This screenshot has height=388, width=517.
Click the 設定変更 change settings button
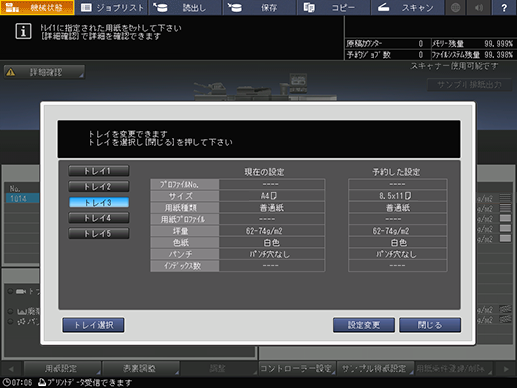point(364,325)
